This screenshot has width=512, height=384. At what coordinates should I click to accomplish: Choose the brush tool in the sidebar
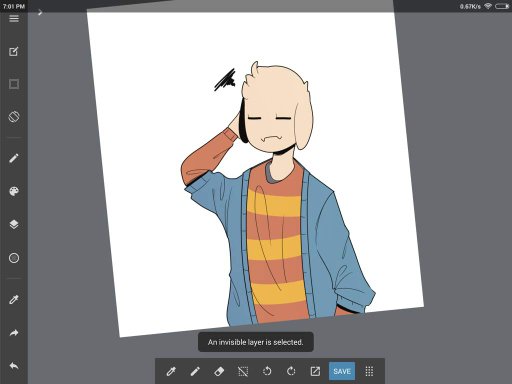coord(14,158)
